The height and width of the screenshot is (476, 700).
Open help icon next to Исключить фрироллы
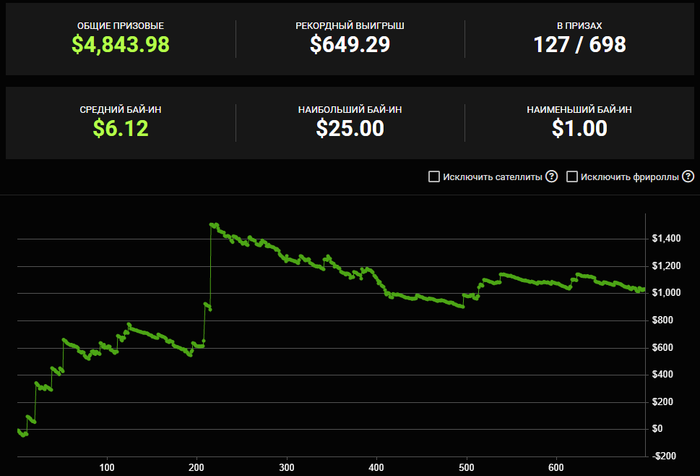(688, 176)
